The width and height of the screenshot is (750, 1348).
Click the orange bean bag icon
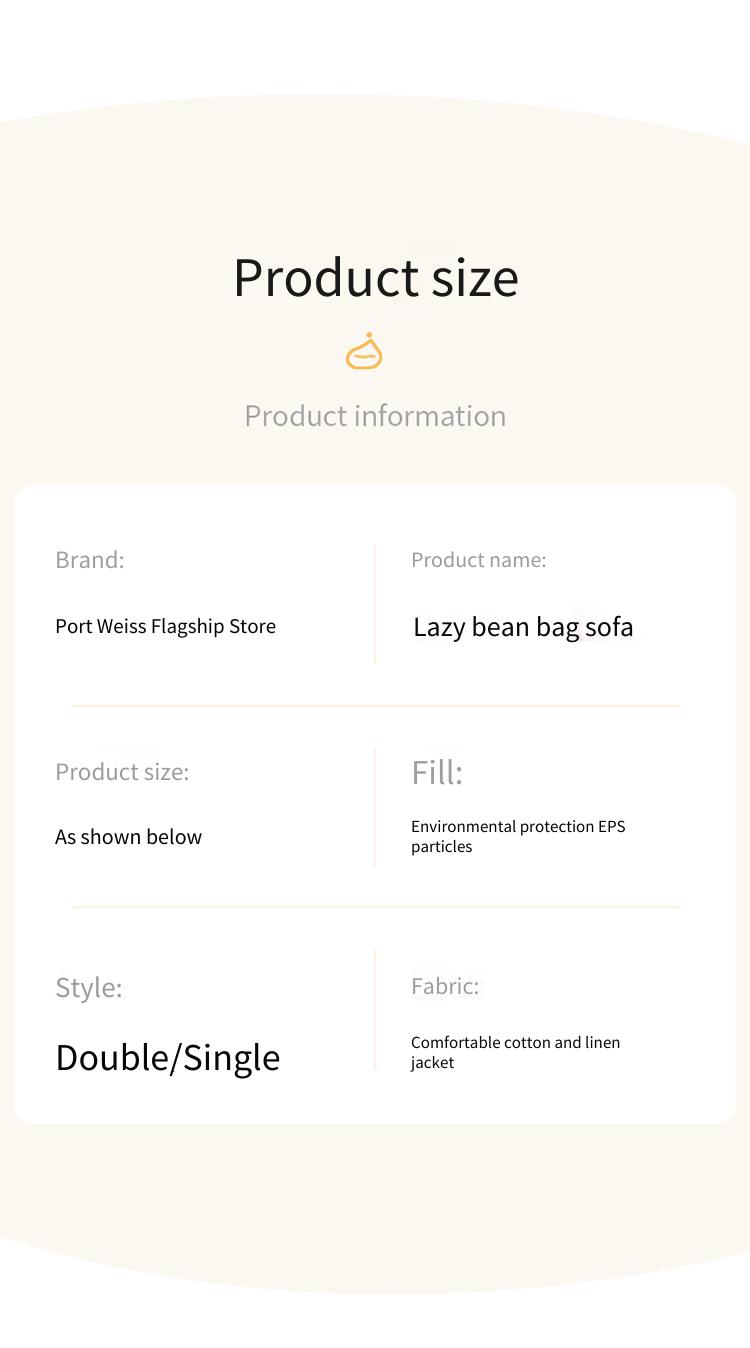click(364, 352)
